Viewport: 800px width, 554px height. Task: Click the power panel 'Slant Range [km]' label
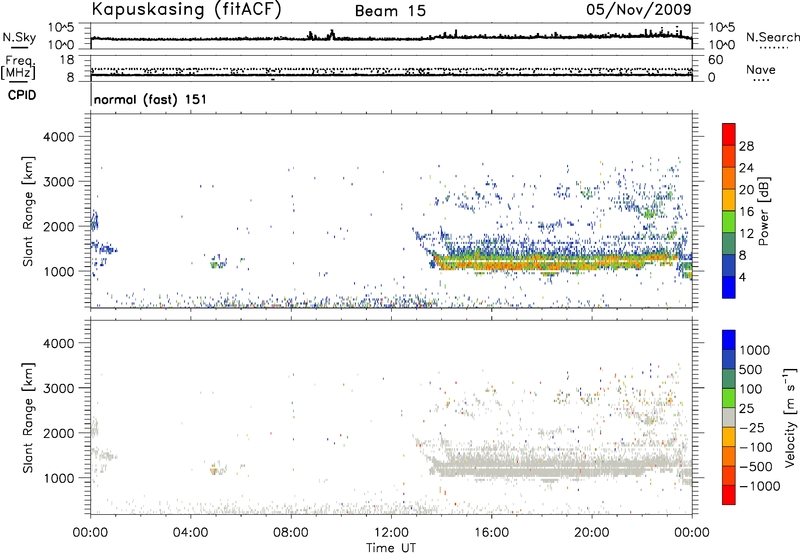28,211
